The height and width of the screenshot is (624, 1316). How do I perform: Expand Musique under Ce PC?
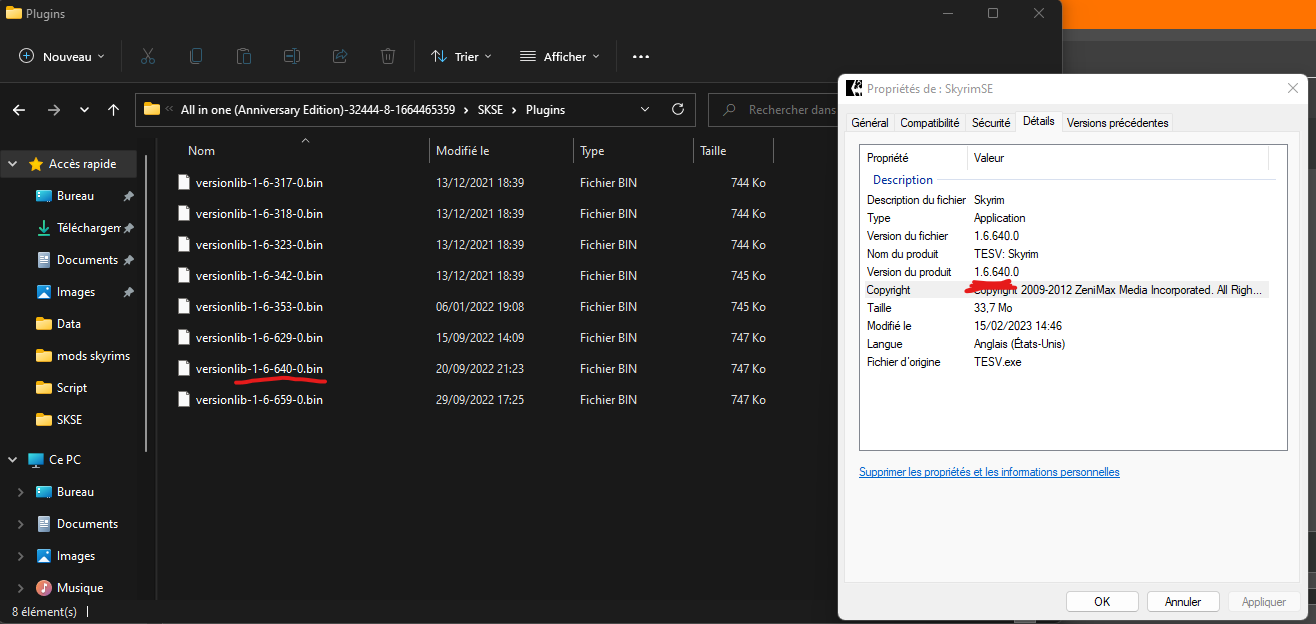tap(21, 588)
